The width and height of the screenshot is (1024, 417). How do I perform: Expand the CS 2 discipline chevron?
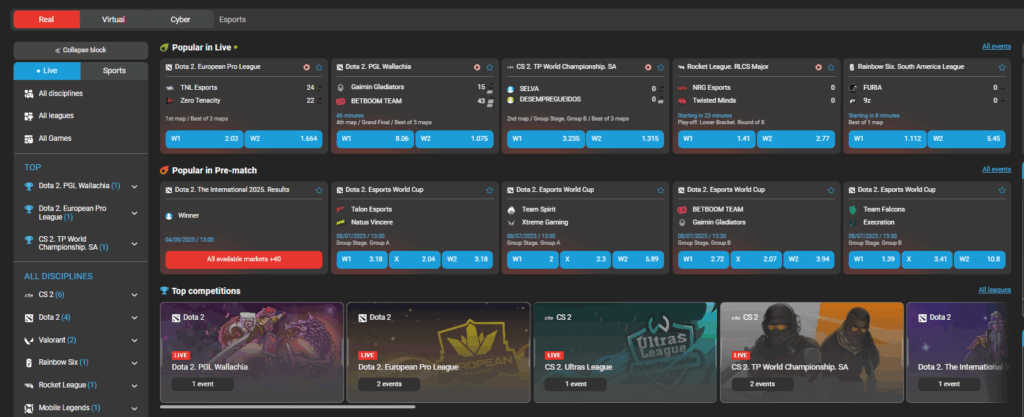[x=135, y=295]
